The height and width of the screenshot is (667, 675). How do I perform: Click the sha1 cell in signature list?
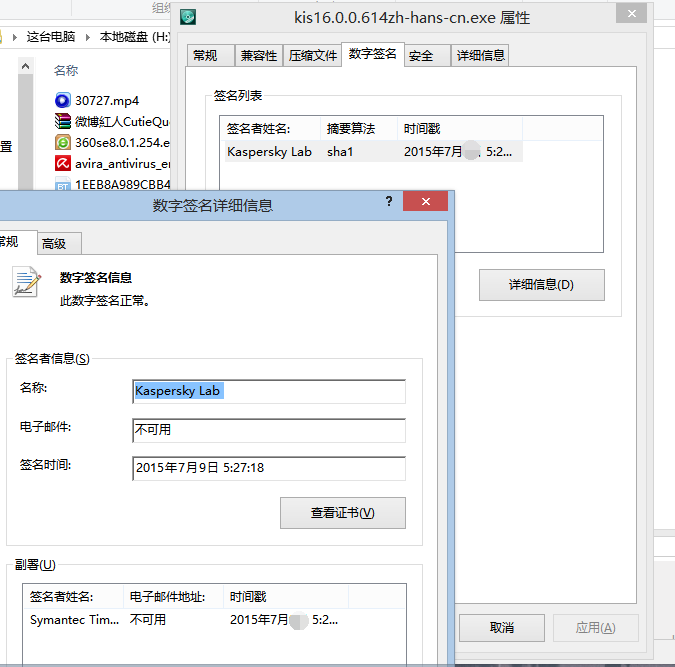click(x=340, y=152)
